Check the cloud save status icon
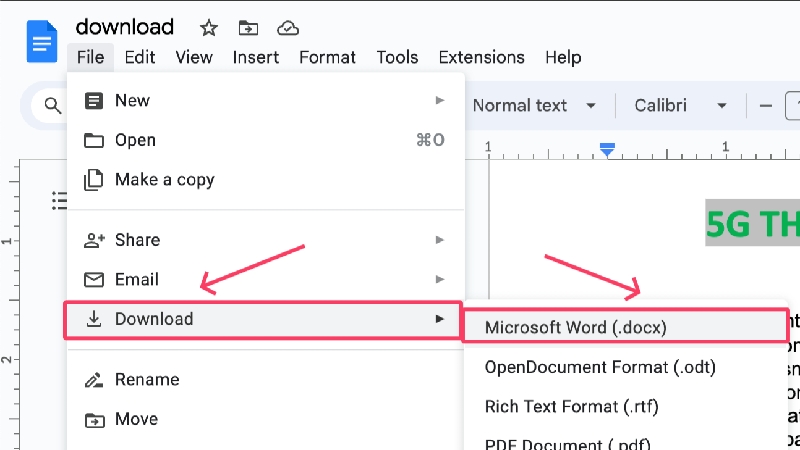 click(x=288, y=28)
